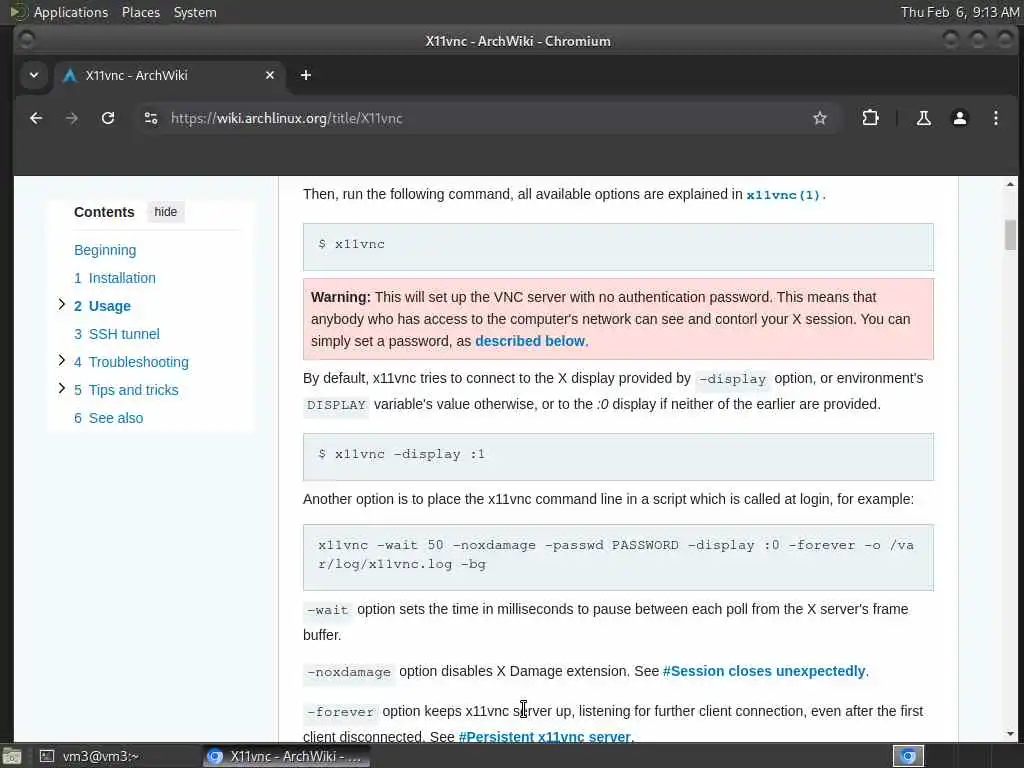Click the window menu button in title bar
Viewport: 1024px width, 768px height.
[x=26, y=40]
